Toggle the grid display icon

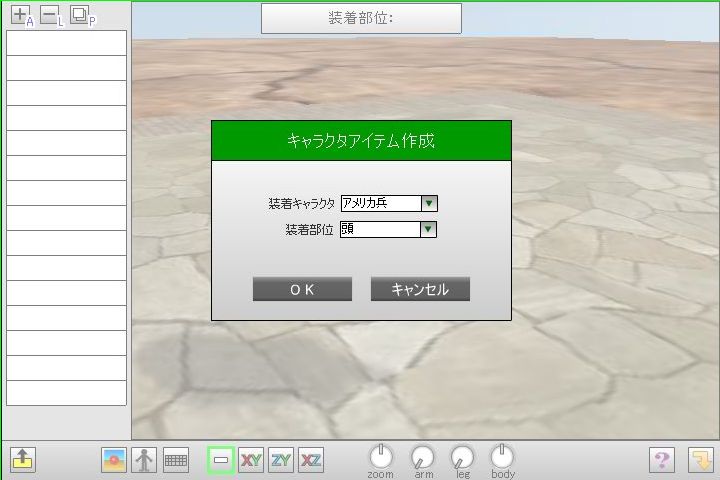[x=176, y=460]
